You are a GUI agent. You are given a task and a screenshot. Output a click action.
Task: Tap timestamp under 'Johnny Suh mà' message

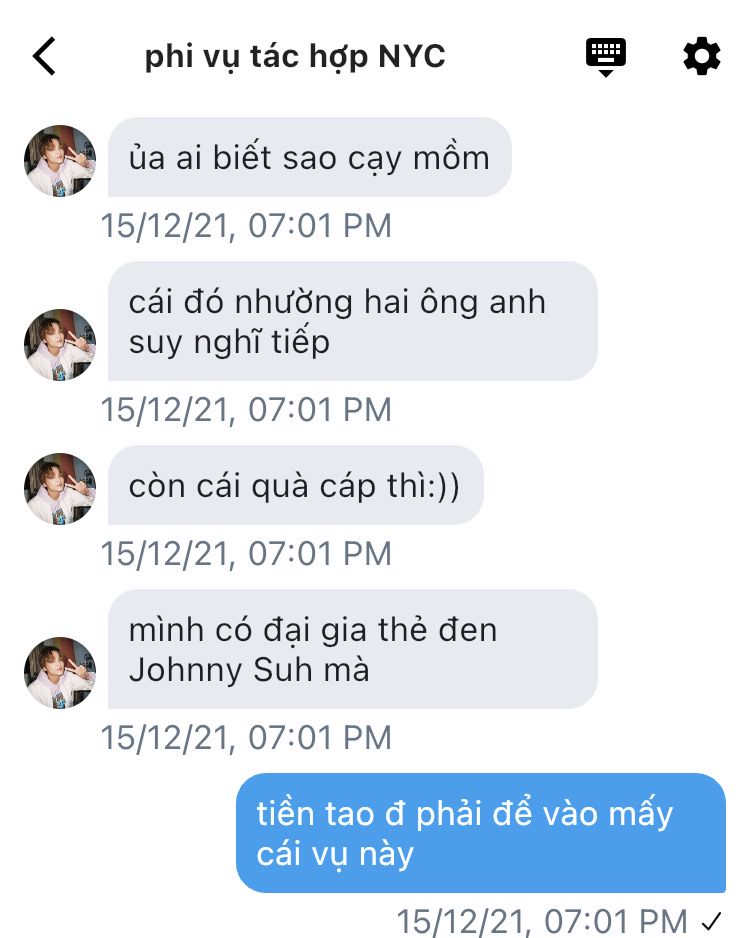[246, 738]
